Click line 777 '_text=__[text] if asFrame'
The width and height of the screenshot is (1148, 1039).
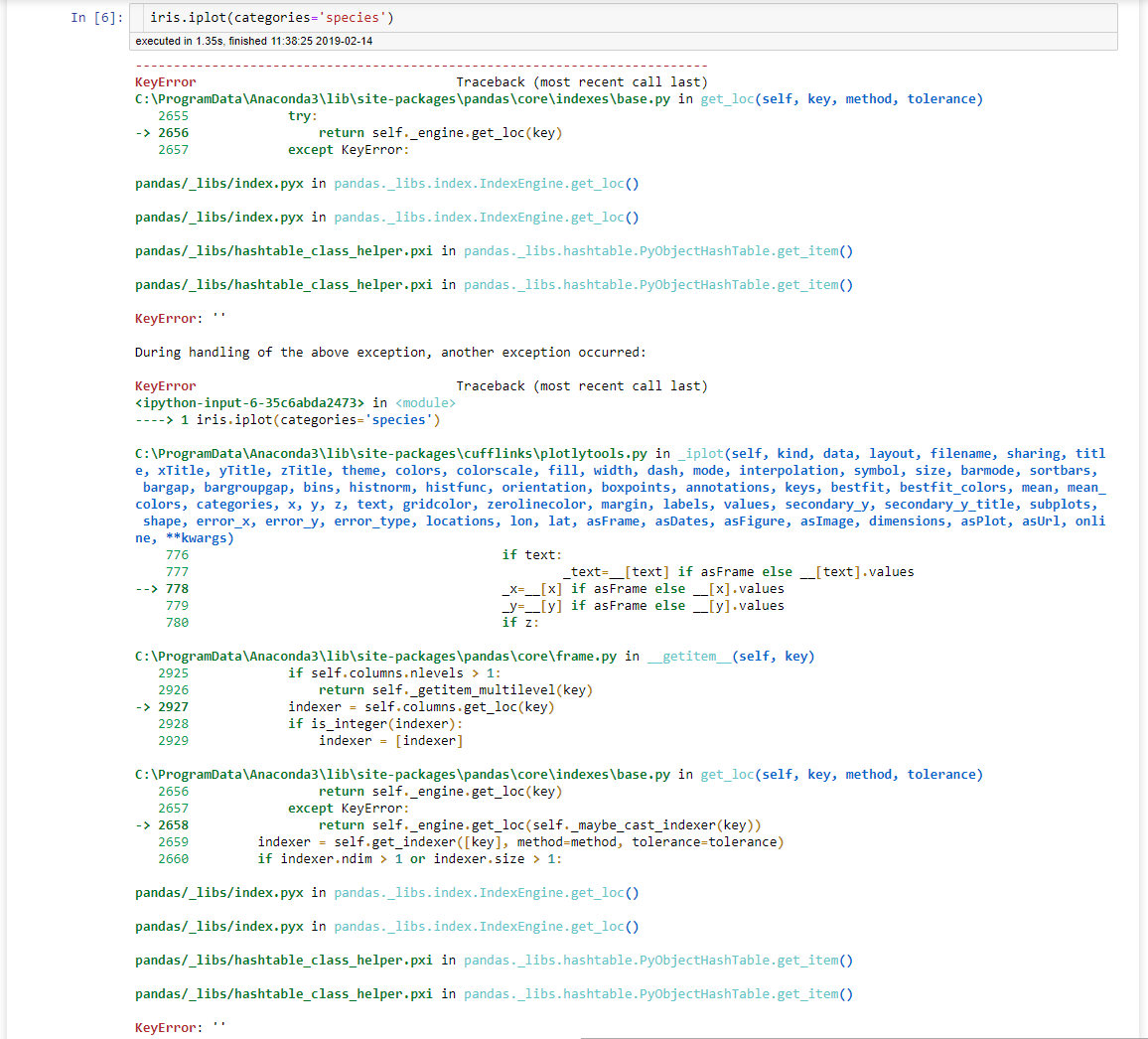[540, 572]
